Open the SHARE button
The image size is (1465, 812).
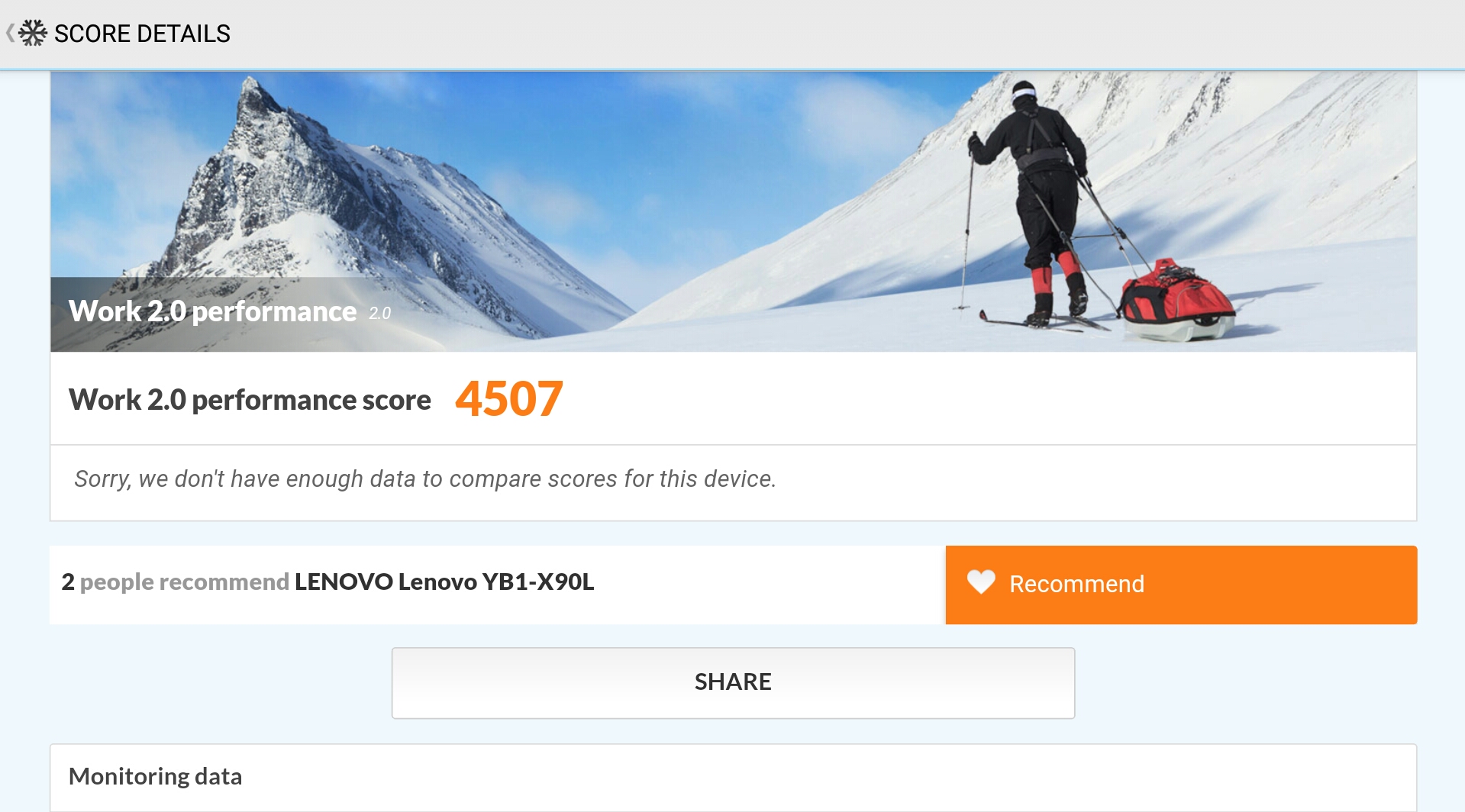(733, 683)
